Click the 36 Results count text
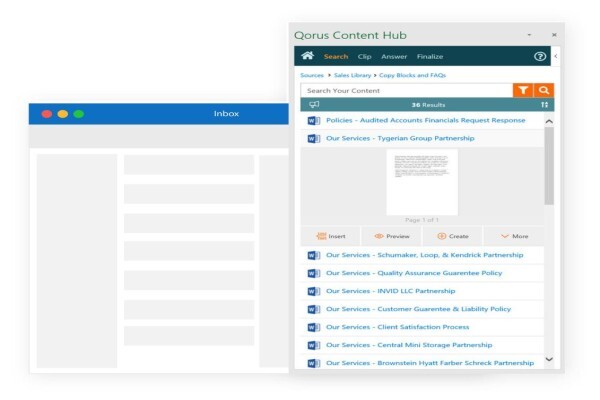Screen dimensions: 600x400 (x=428, y=105)
